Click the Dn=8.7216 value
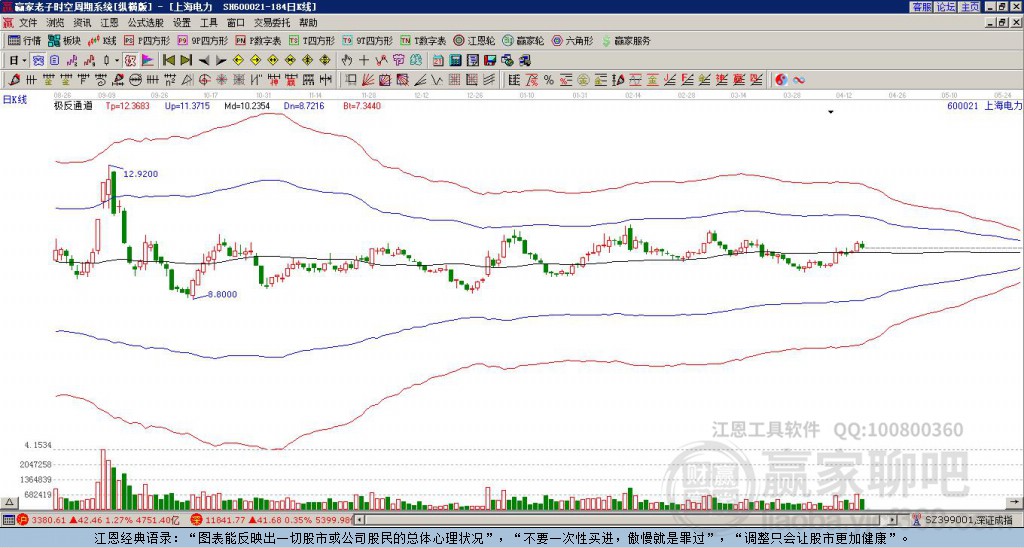Image resolution: width=1024 pixels, height=548 pixels. [x=303, y=106]
